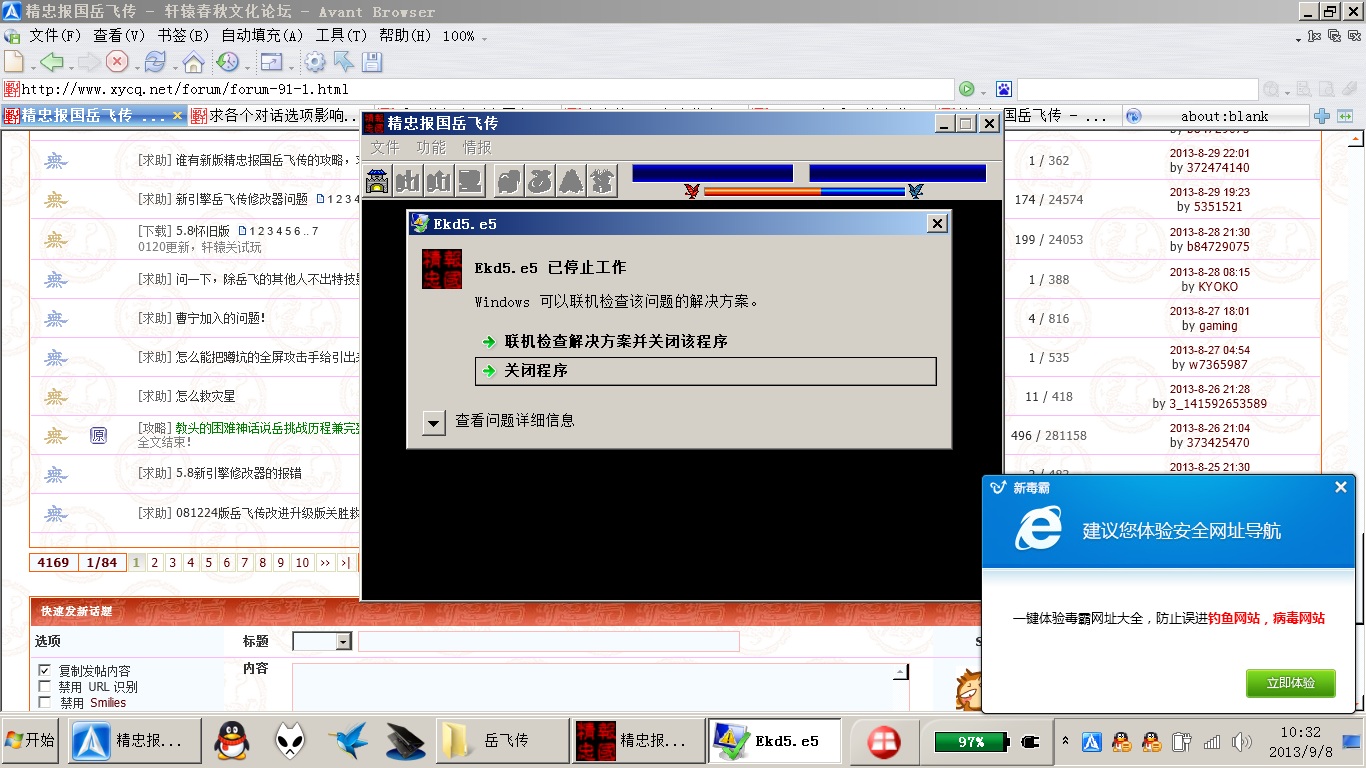
Task: Click the Back arrow in Avant Browser toolbar
Action: coord(50,62)
